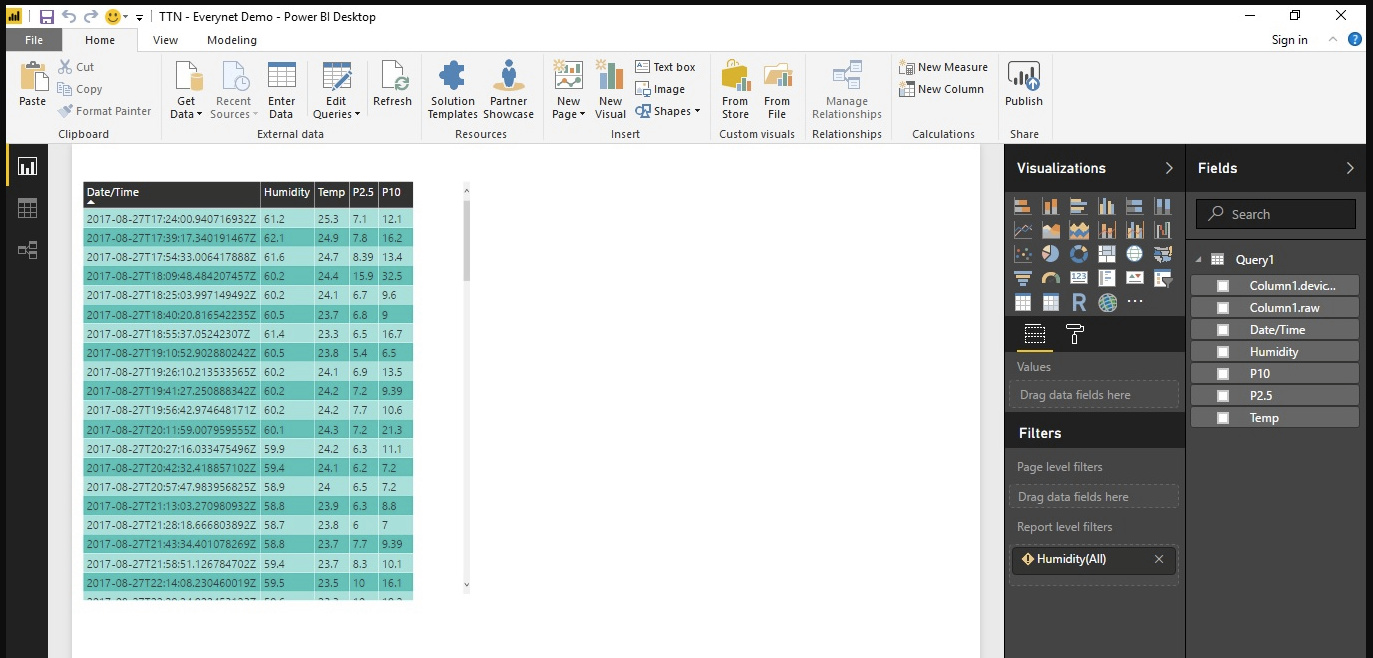Viewport: 1373px width, 658px height.
Task: Open Relationships view in left sidebar
Action: point(27,250)
